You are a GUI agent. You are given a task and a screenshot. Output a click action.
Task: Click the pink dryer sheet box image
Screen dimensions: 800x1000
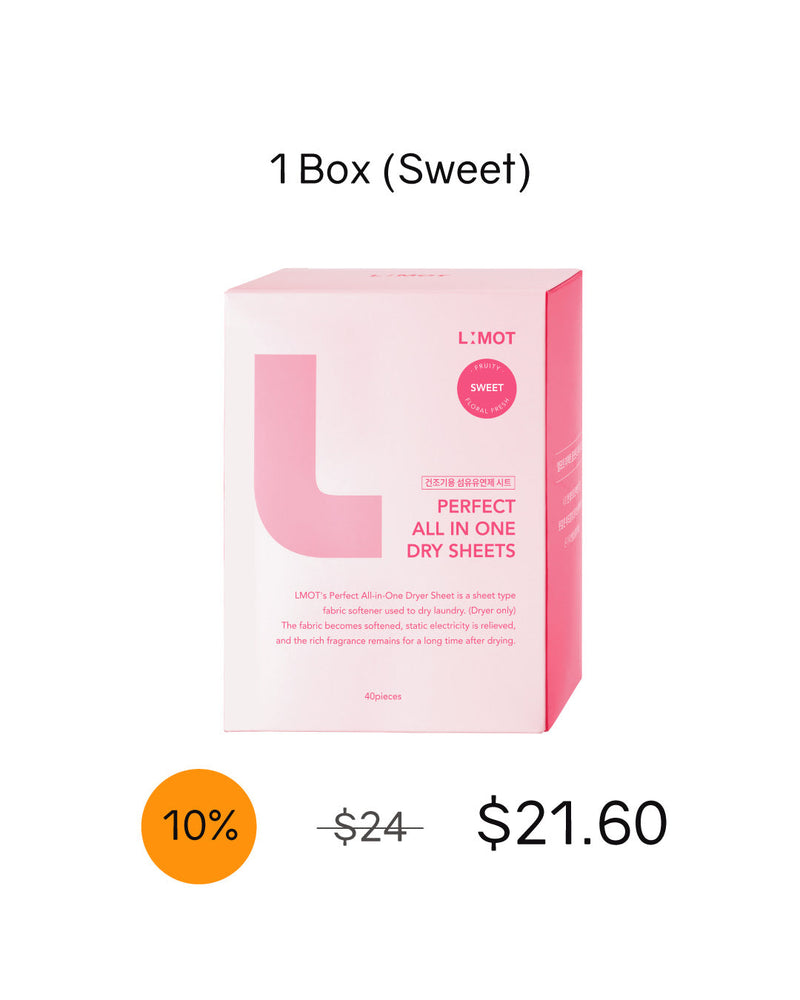(x=403, y=501)
